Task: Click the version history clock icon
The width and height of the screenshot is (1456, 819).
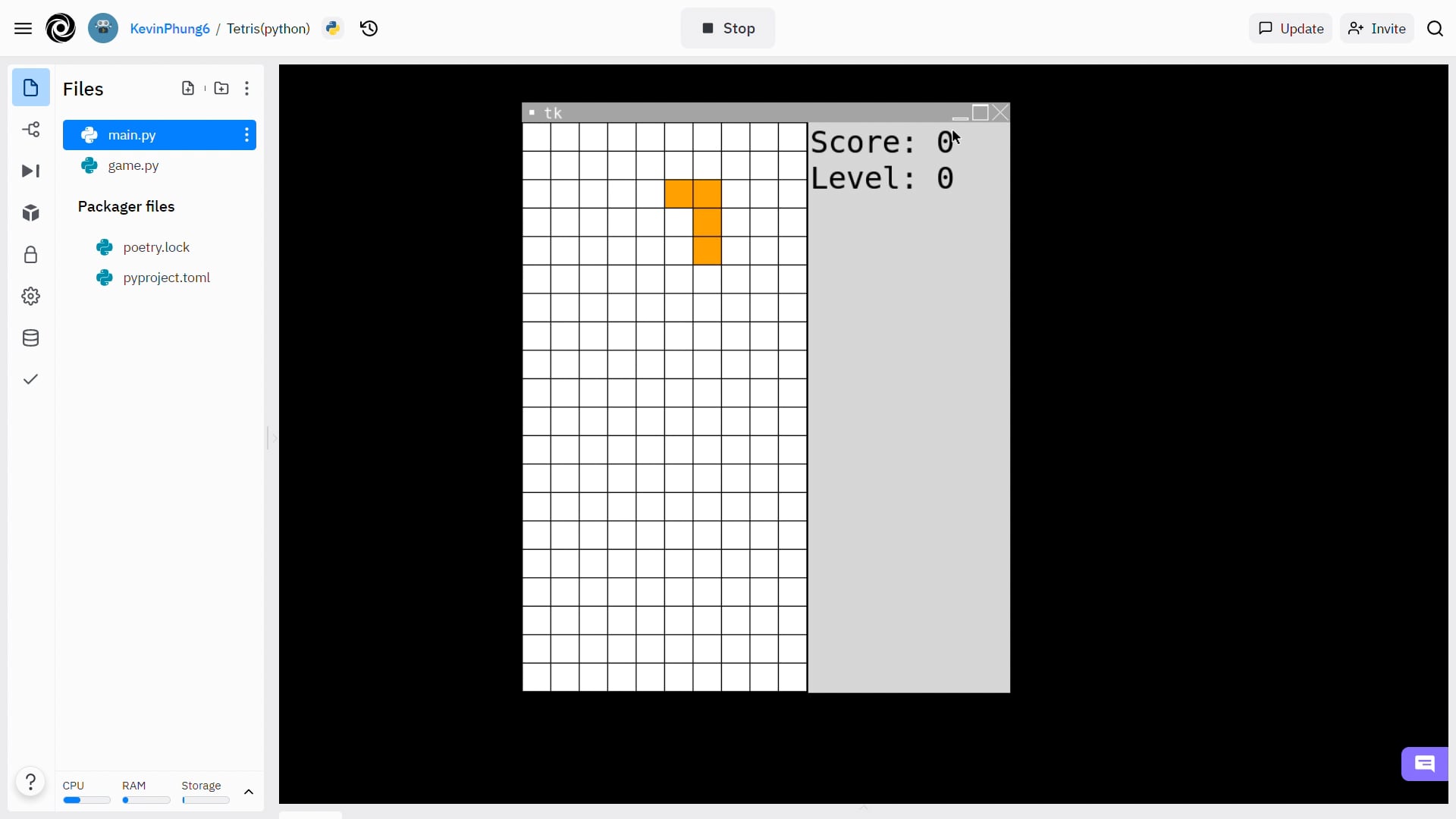Action: 369,28
